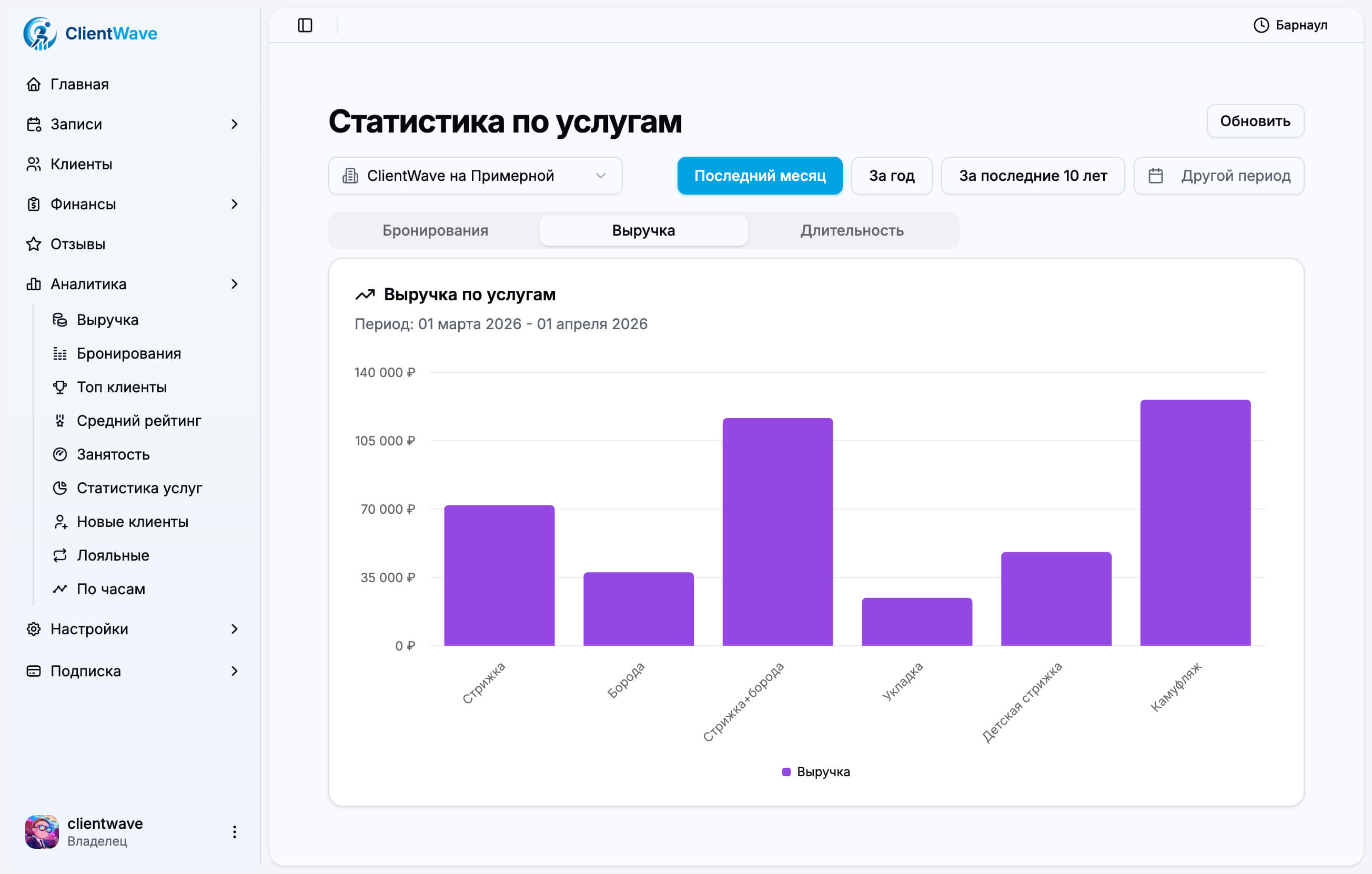
Task: Switch period to За год
Action: coord(891,175)
